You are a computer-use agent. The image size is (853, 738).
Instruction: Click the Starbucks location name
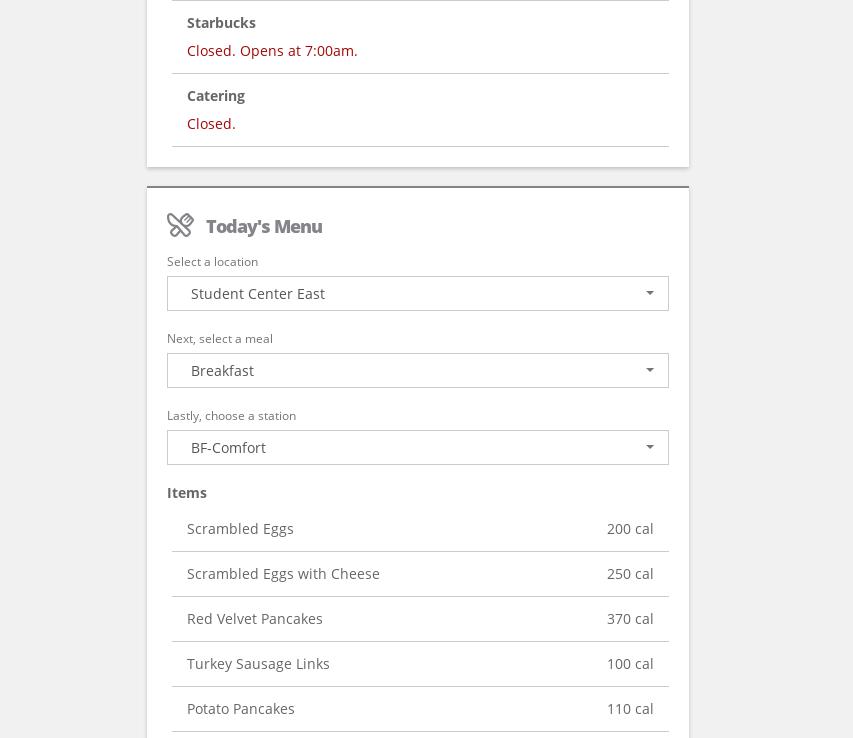[221, 23]
